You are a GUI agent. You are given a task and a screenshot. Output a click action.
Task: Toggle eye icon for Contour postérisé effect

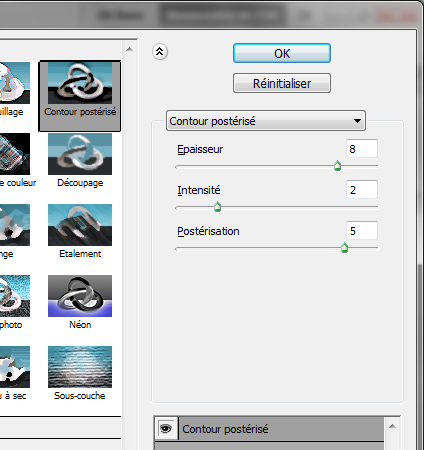click(x=166, y=428)
